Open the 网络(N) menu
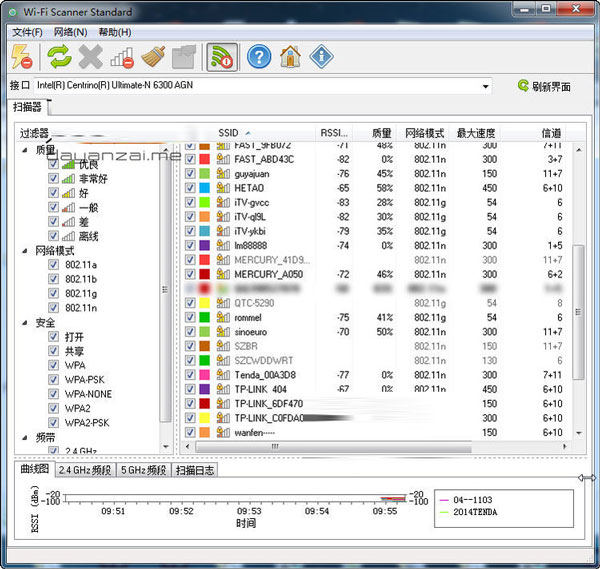Viewport: 600px width, 569px height. pyautogui.click(x=70, y=32)
